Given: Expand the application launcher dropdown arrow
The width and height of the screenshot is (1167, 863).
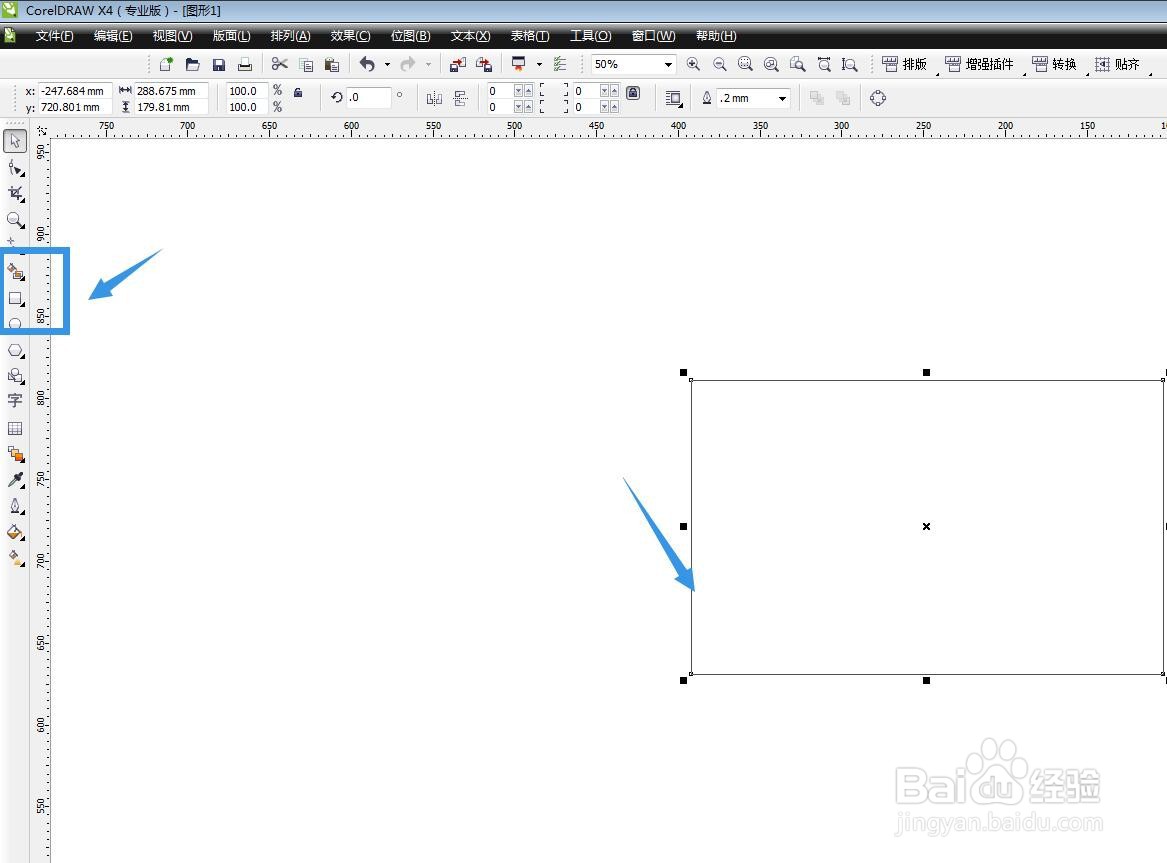Looking at the screenshot, I should click(539, 65).
